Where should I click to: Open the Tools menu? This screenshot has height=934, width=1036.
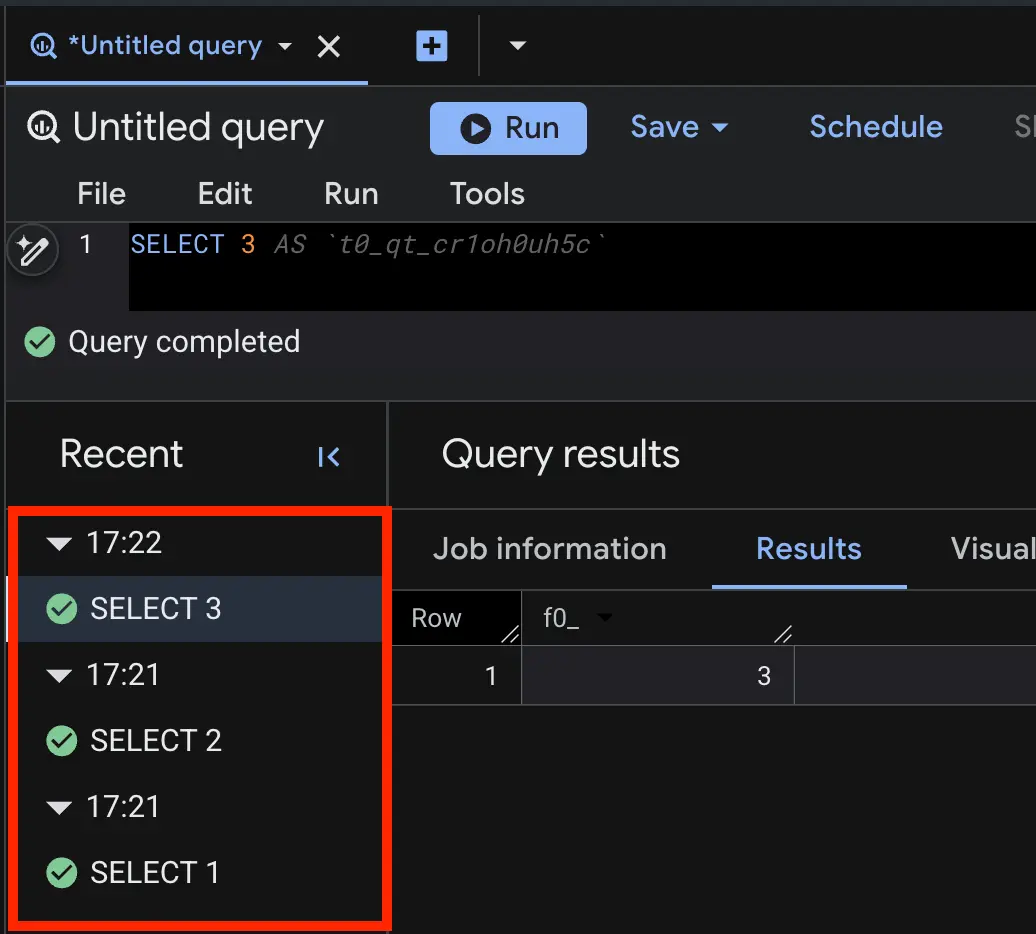click(487, 194)
